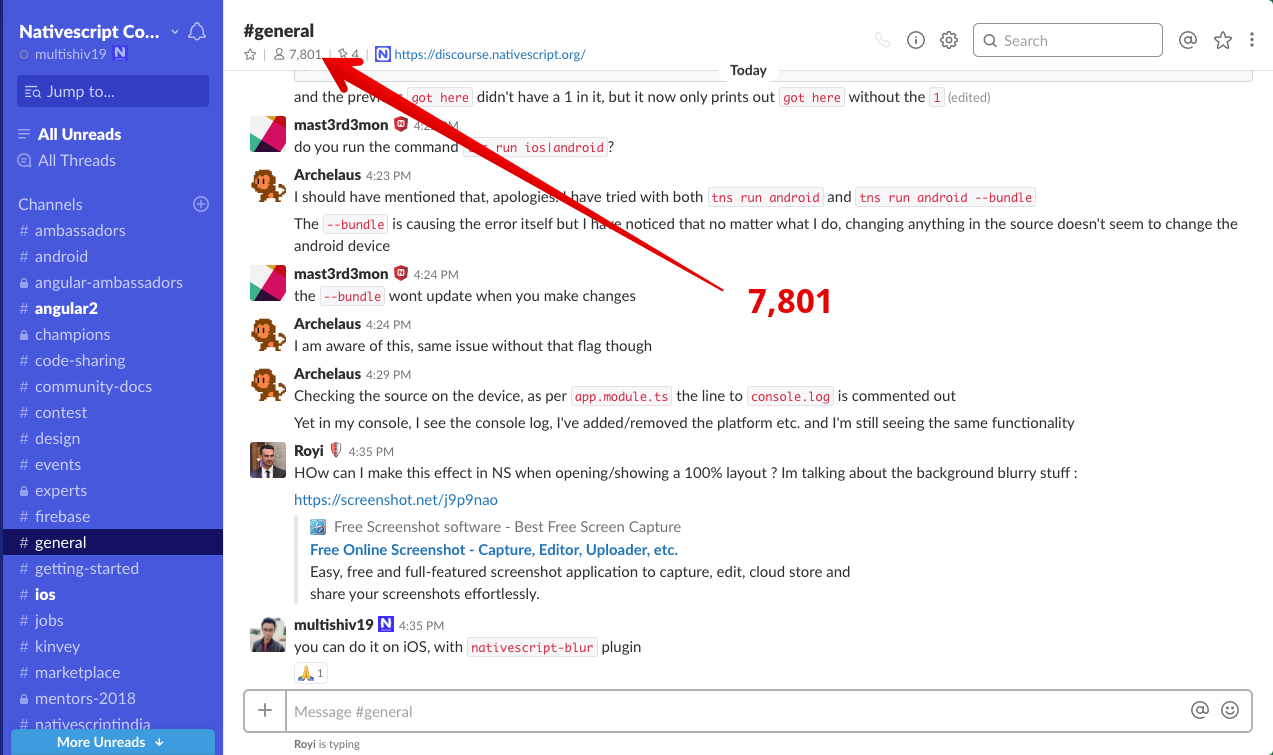Image resolution: width=1273 pixels, height=755 pixels.
Task: Open the attachment plus button
Action: click(265, 710)
